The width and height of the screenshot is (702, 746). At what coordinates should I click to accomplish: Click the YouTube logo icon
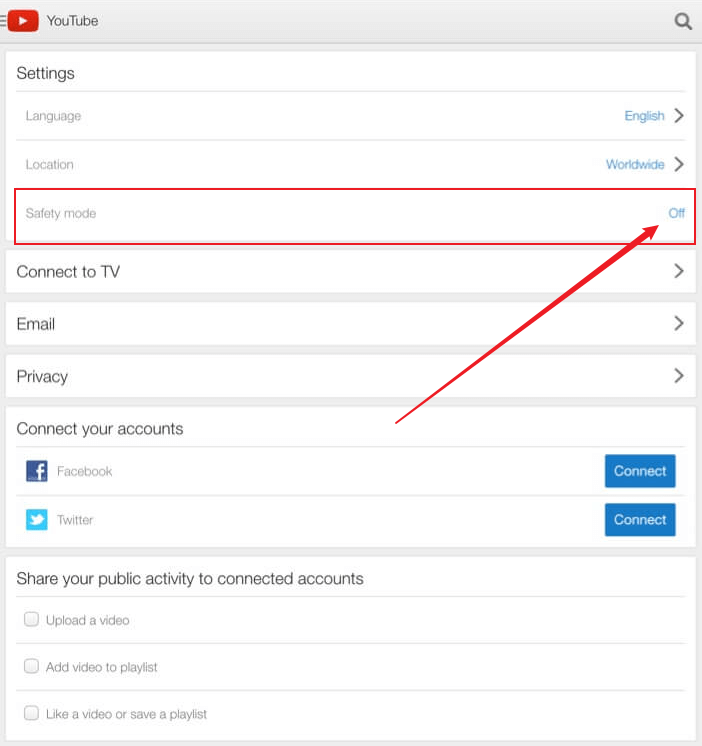[x=23, y=21]
